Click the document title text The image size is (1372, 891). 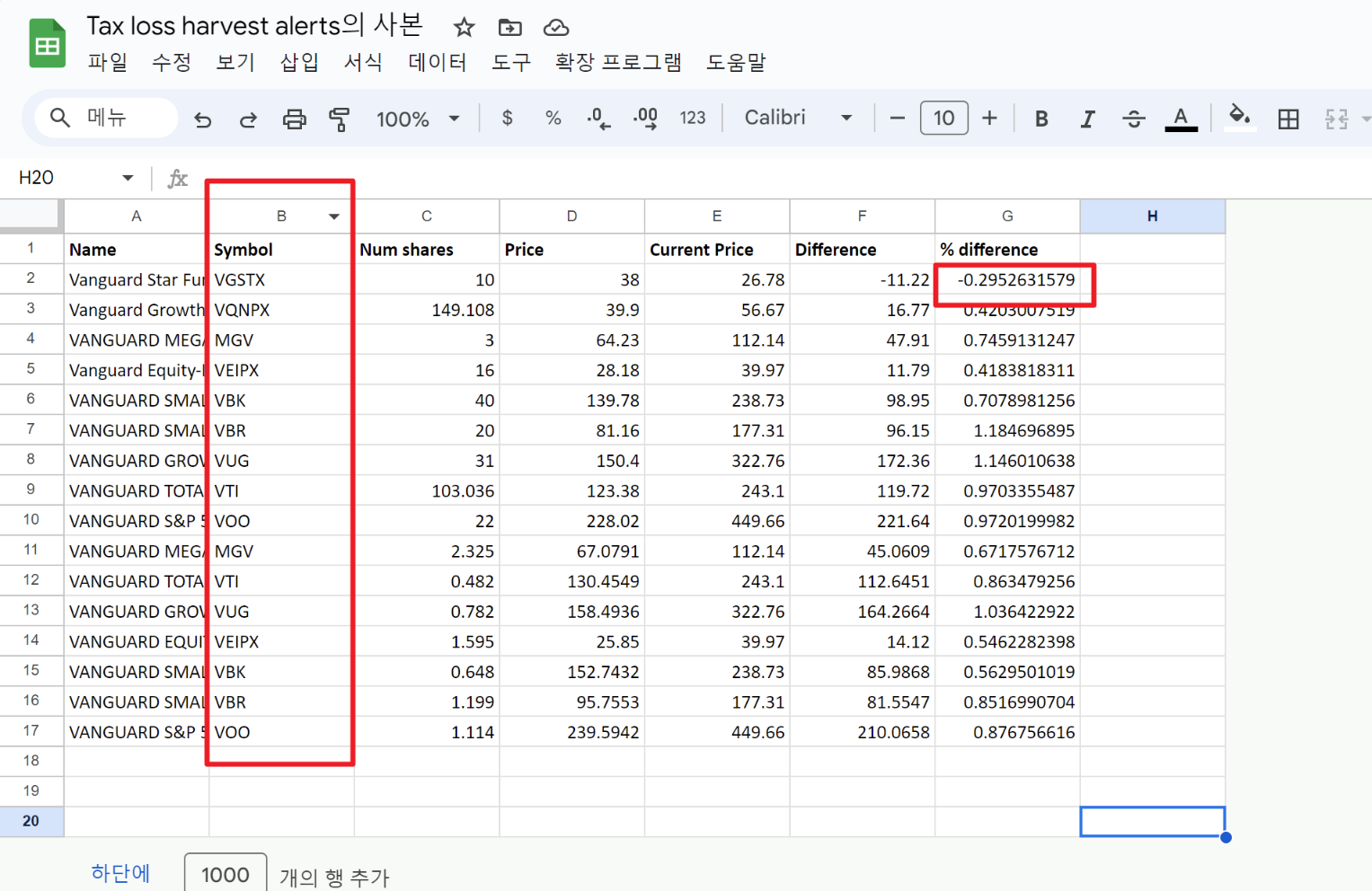click(254, 26)
